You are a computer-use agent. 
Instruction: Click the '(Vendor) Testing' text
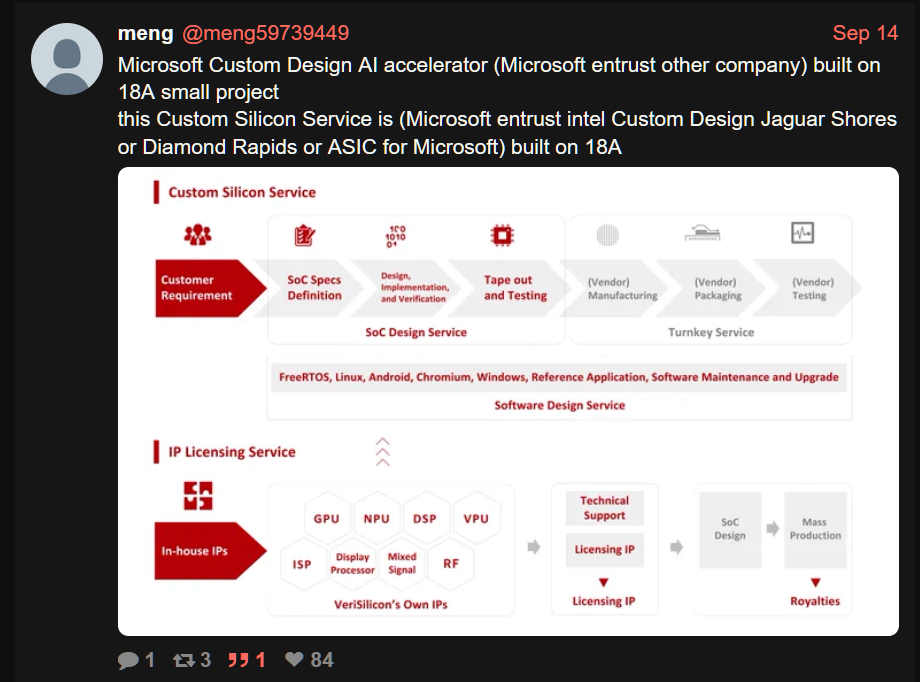pyautogui.click(x=813, y=289)
